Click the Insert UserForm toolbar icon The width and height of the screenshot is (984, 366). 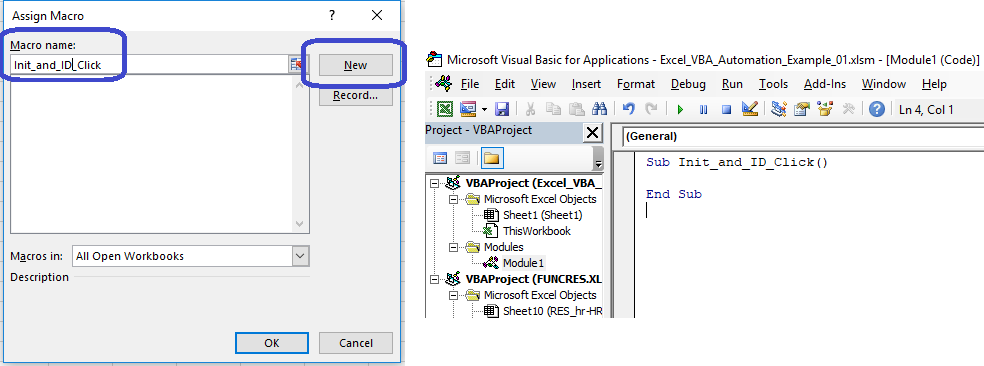coord(469,109)
